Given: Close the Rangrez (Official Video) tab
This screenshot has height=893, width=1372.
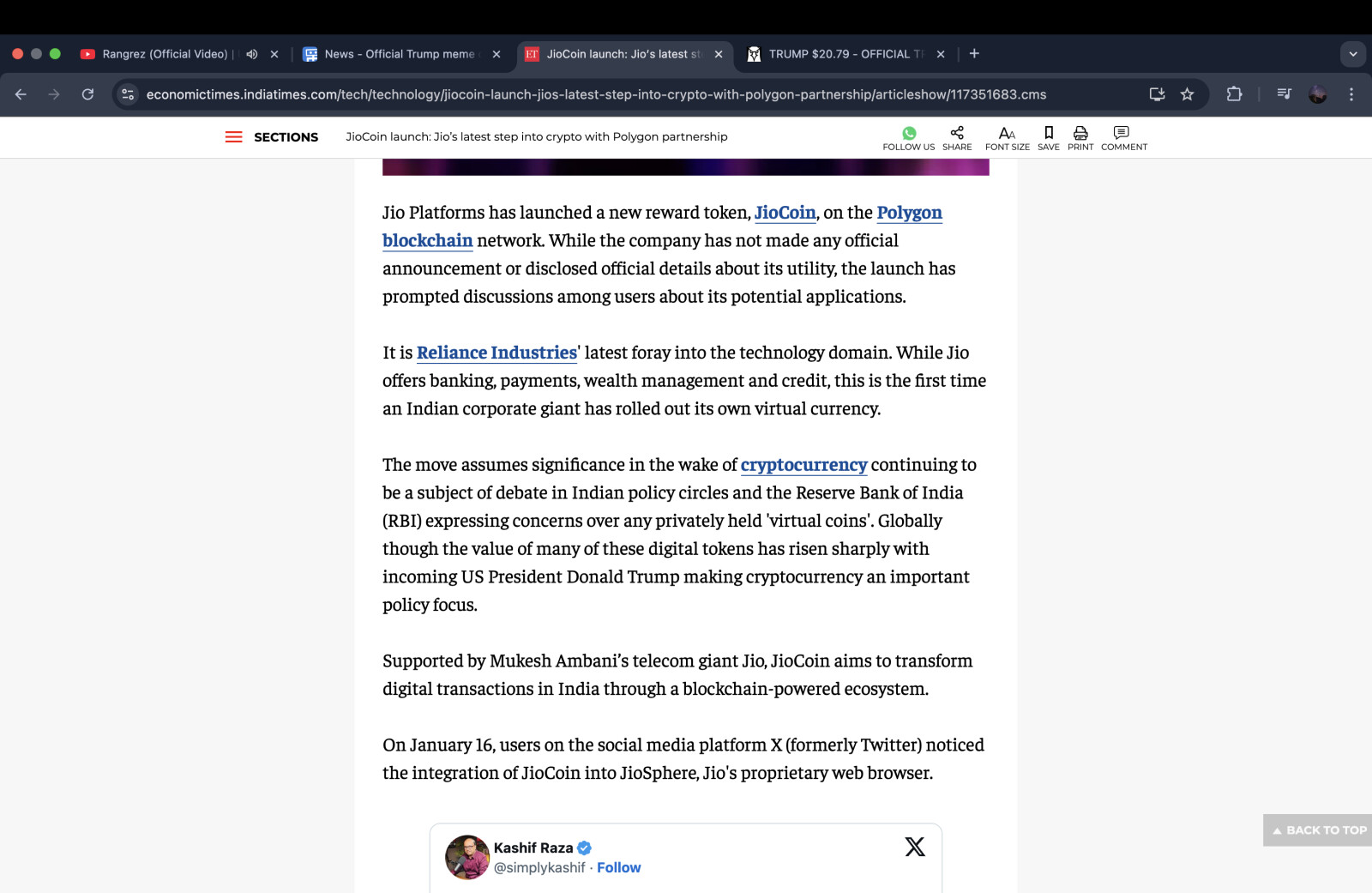Looking at the screenshot, I should click(274, 54).
